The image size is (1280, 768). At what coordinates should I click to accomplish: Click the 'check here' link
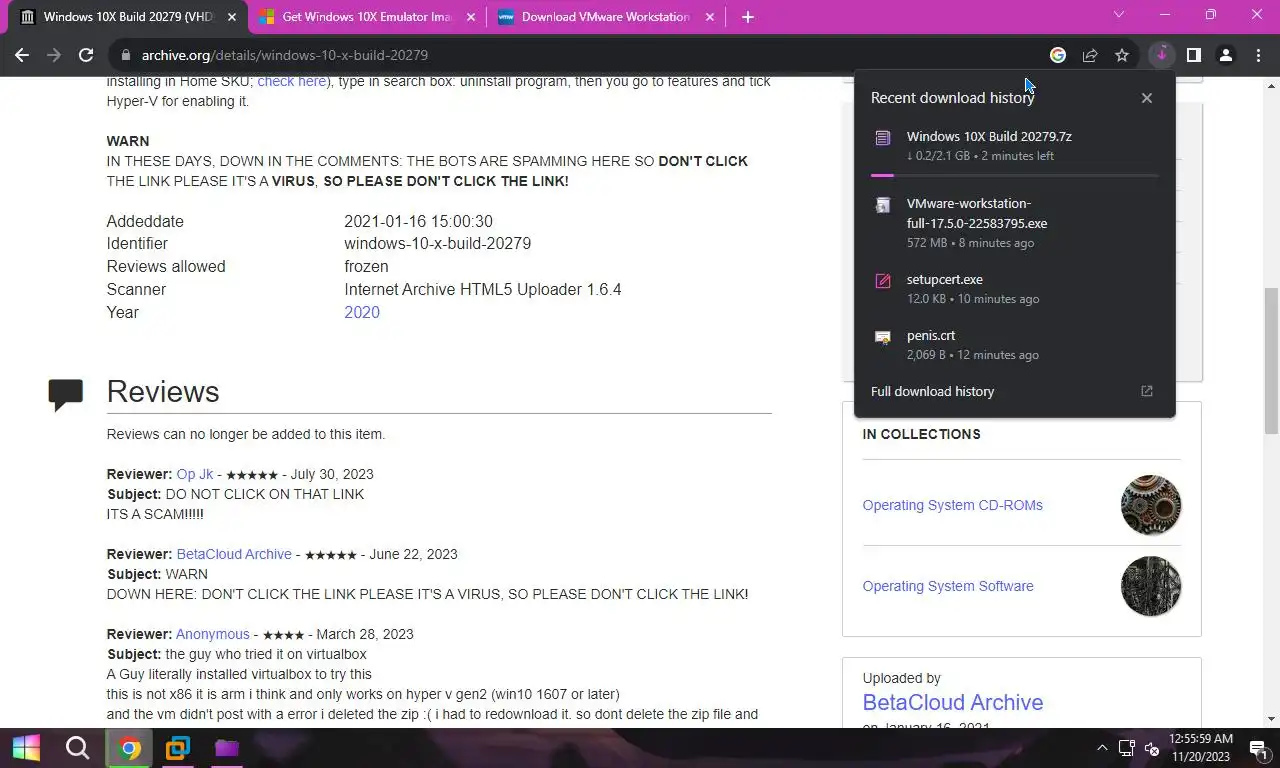(x=291, y=81)
